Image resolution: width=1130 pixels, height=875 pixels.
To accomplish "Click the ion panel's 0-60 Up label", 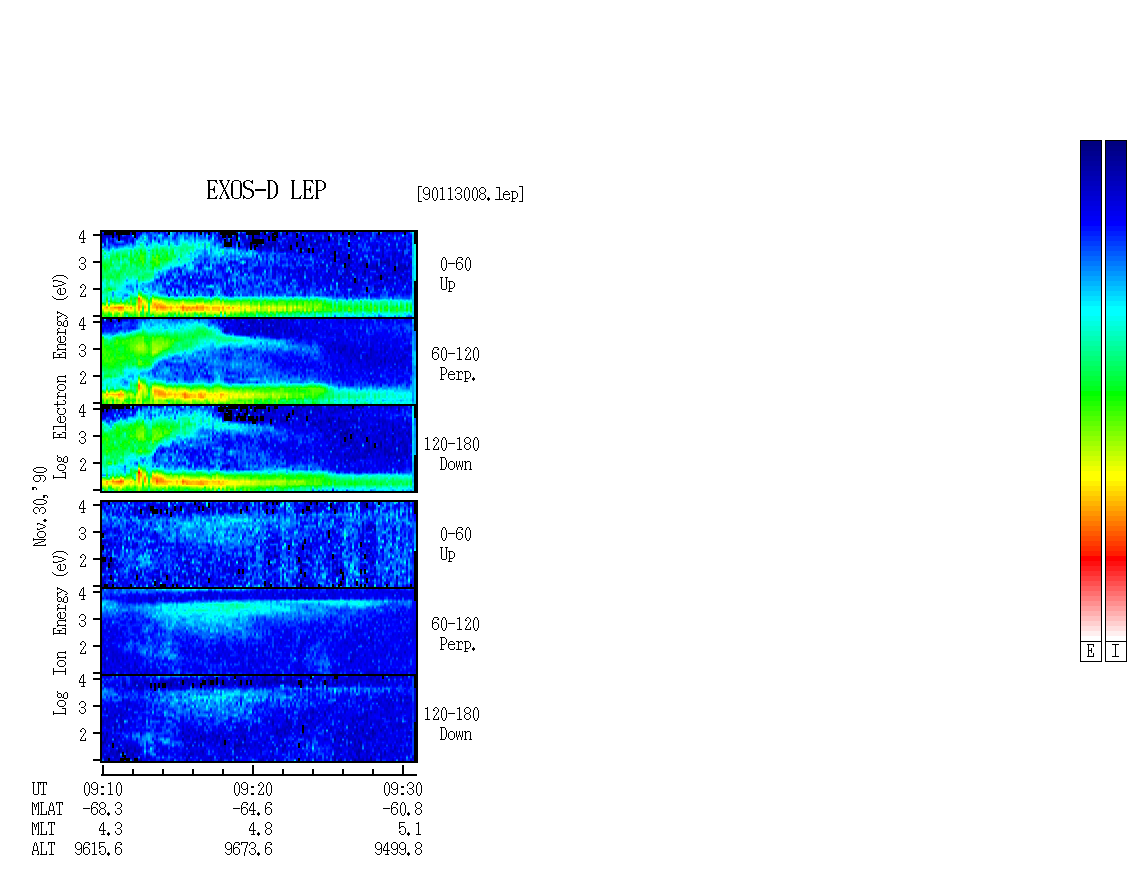I will (x=455, y=544).
